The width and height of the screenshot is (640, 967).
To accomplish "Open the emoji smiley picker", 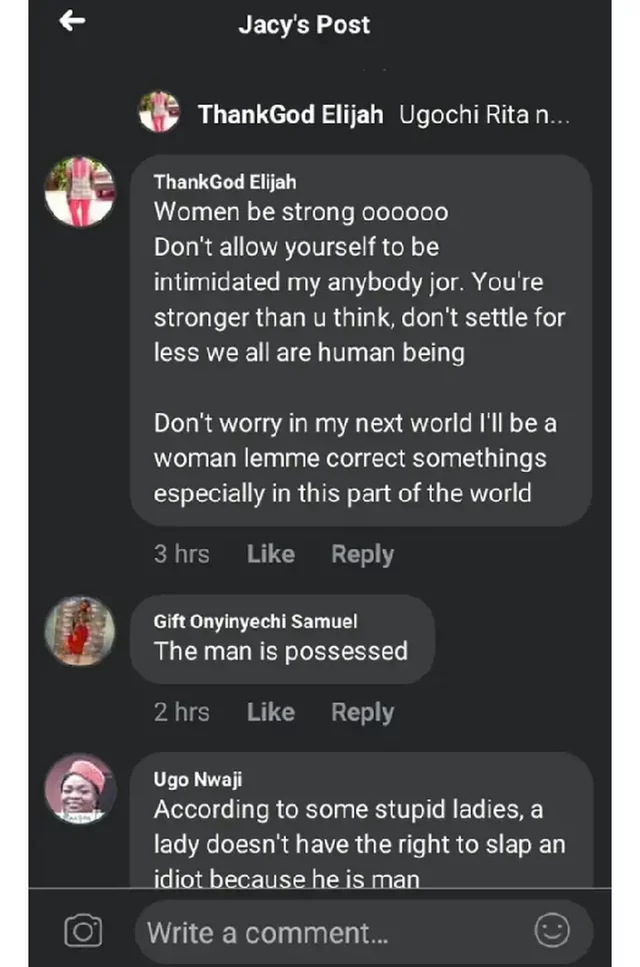I will (552, 930).
